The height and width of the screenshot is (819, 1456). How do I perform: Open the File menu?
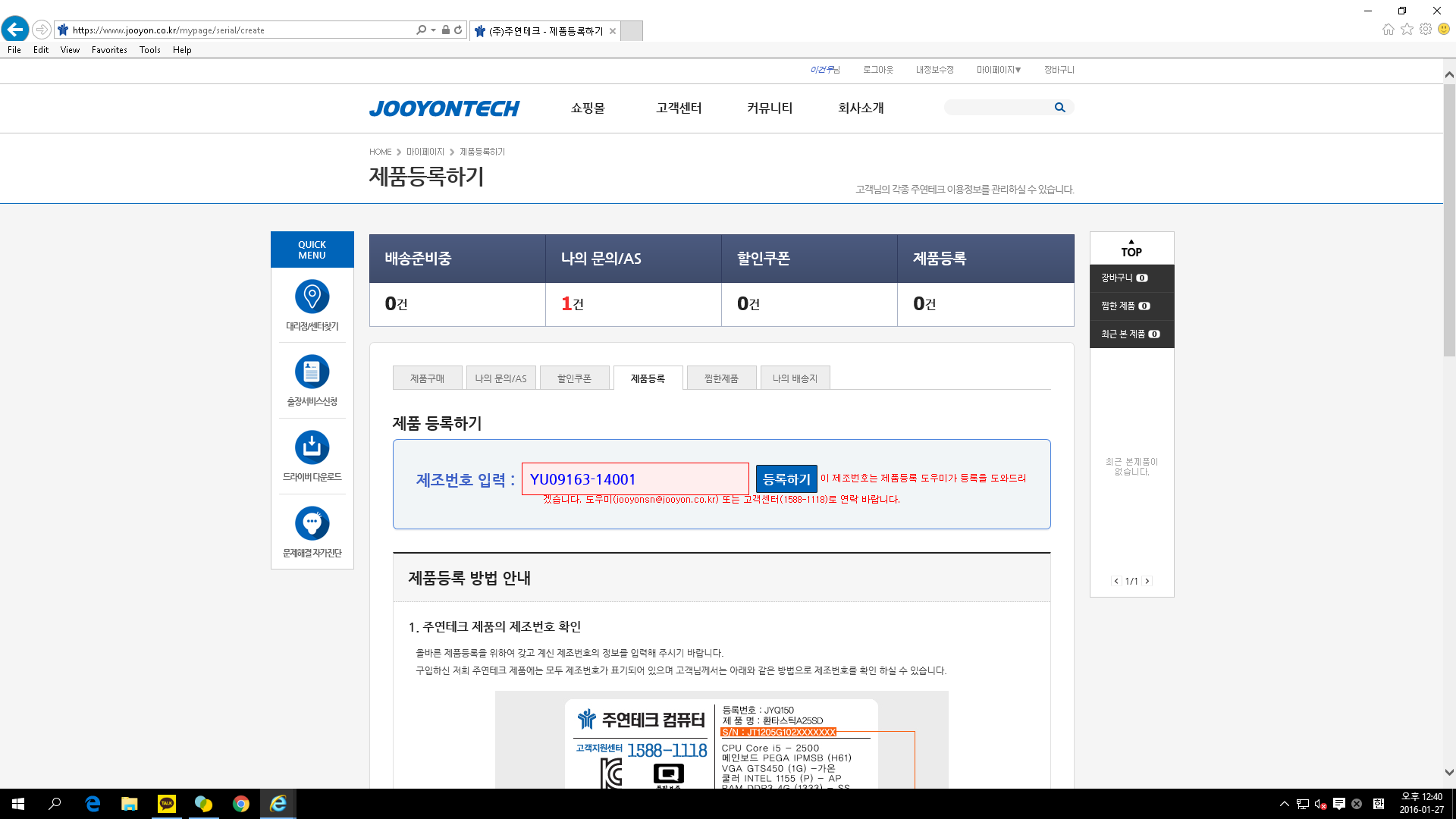pyautogui.click(x=14, y=50)
